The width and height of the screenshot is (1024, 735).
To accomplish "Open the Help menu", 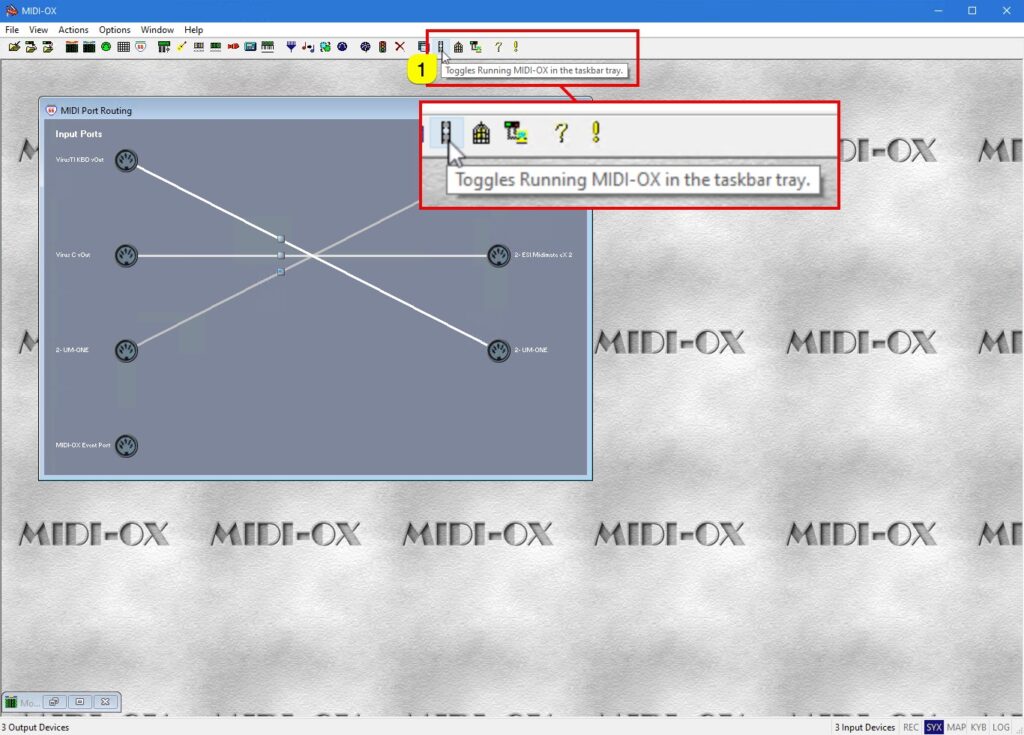I will 193,29.
